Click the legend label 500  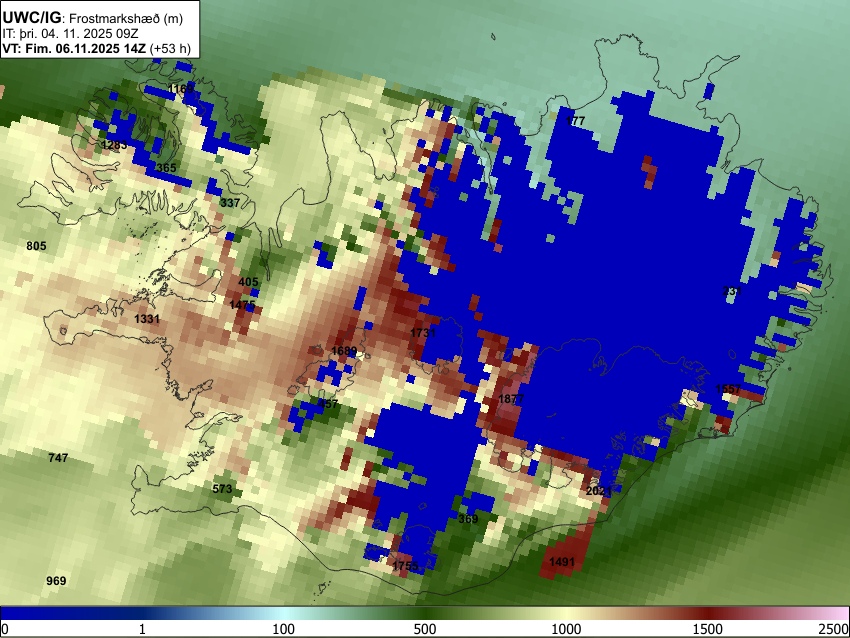click(424, 629)
